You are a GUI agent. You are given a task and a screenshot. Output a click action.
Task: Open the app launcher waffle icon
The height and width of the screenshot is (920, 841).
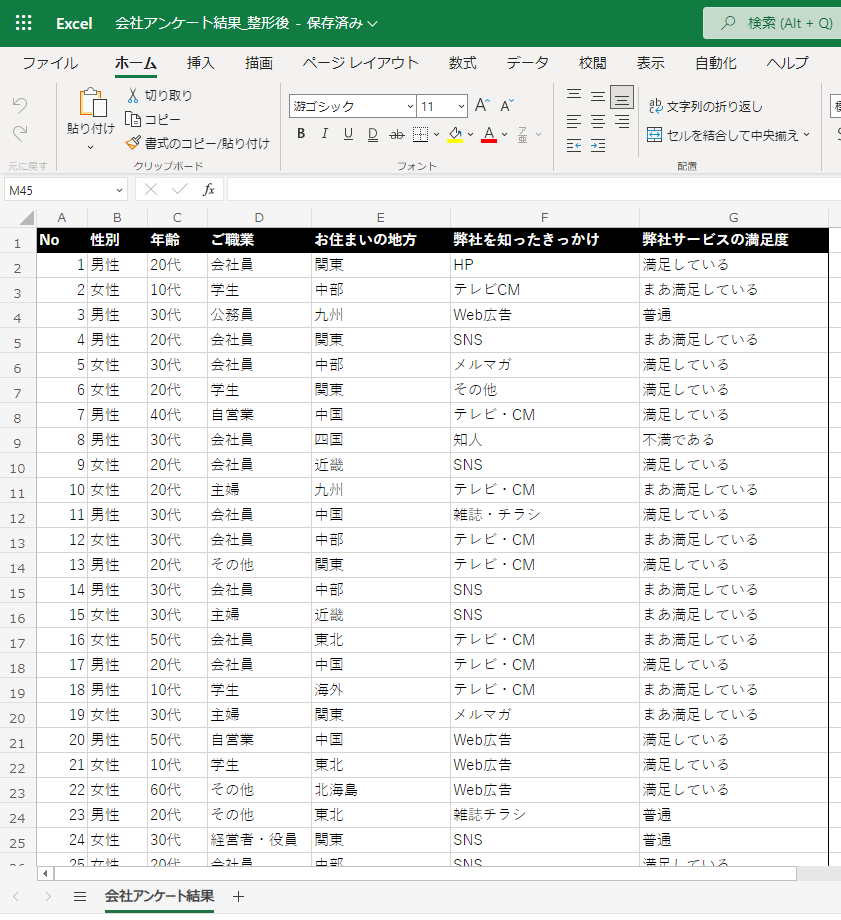point(23,23)
